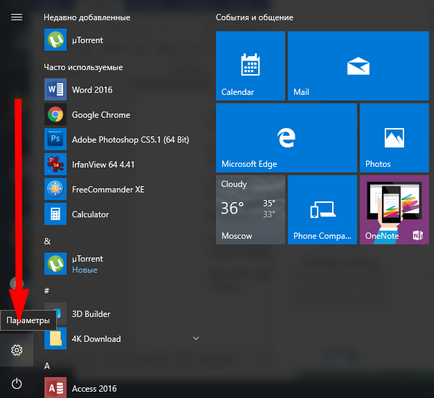
Task: Launch the Google Chrome icon
Action: click(x=55, y=114)
